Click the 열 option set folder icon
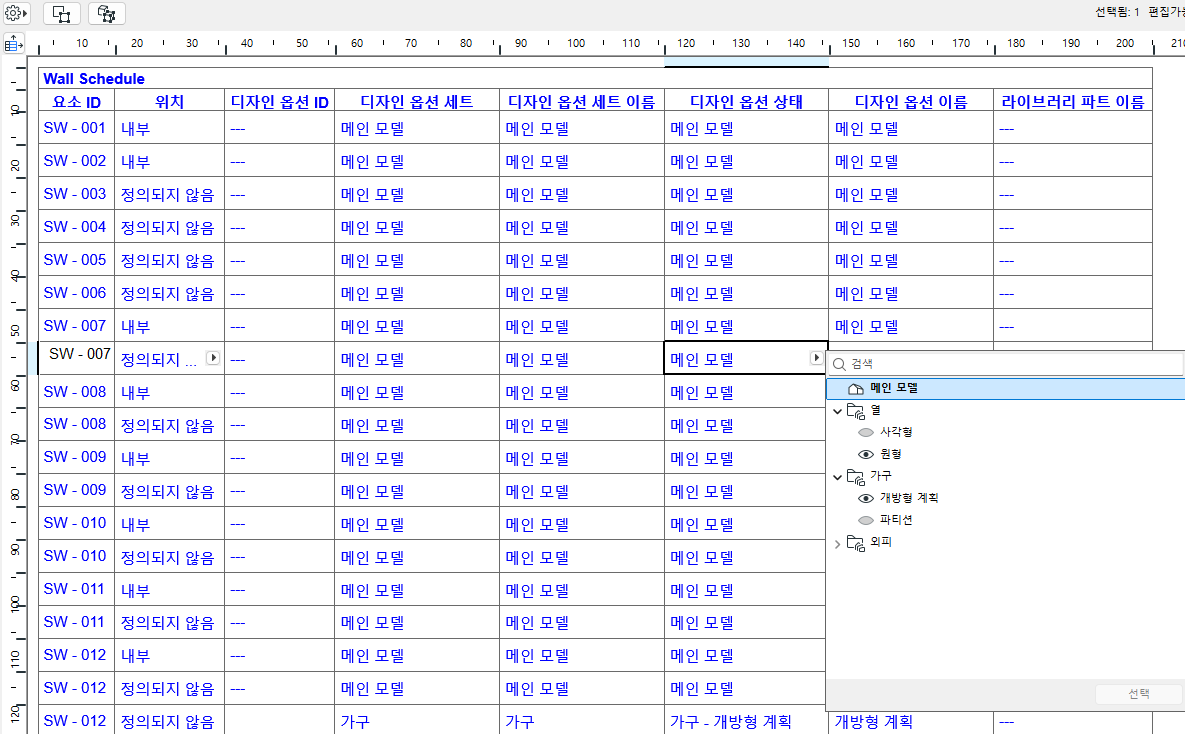The width and height of the screenshot is (1185, 734). pos(855,410)
